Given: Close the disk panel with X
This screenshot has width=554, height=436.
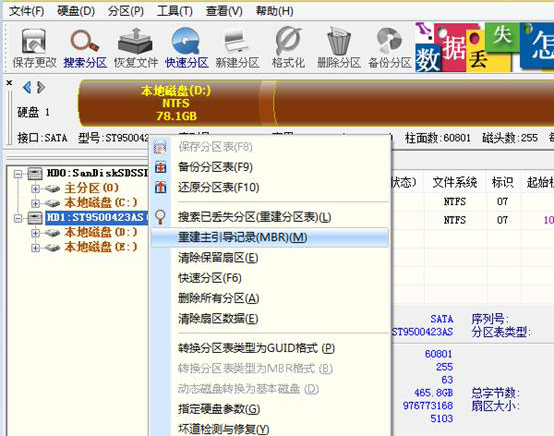Looking at the screenshot, I should pyautogui.click(x=9, y=83).
